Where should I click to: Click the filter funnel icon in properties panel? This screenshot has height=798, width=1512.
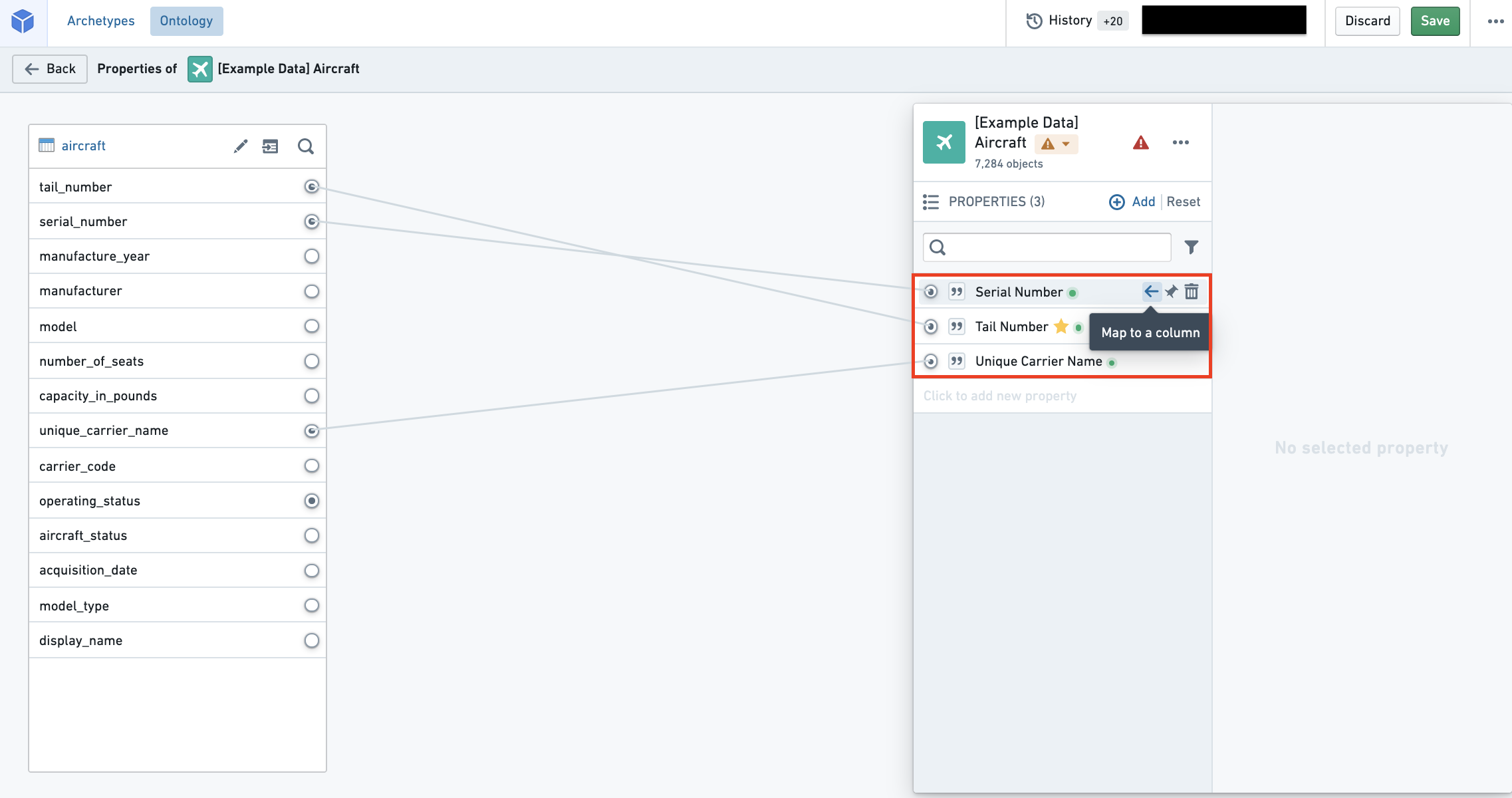coord(1192,247)
